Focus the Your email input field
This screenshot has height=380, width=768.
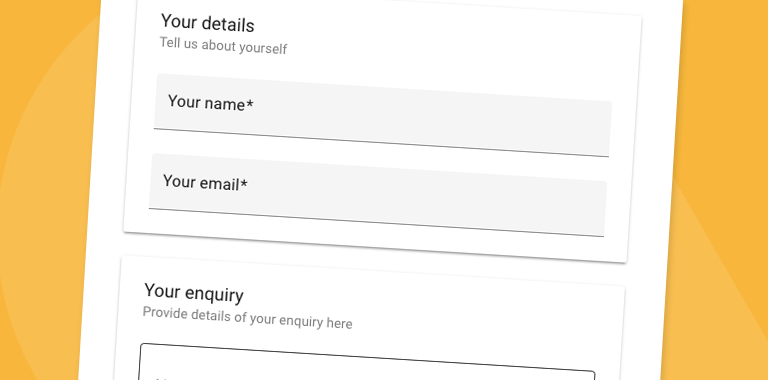[x=378, y=195]
